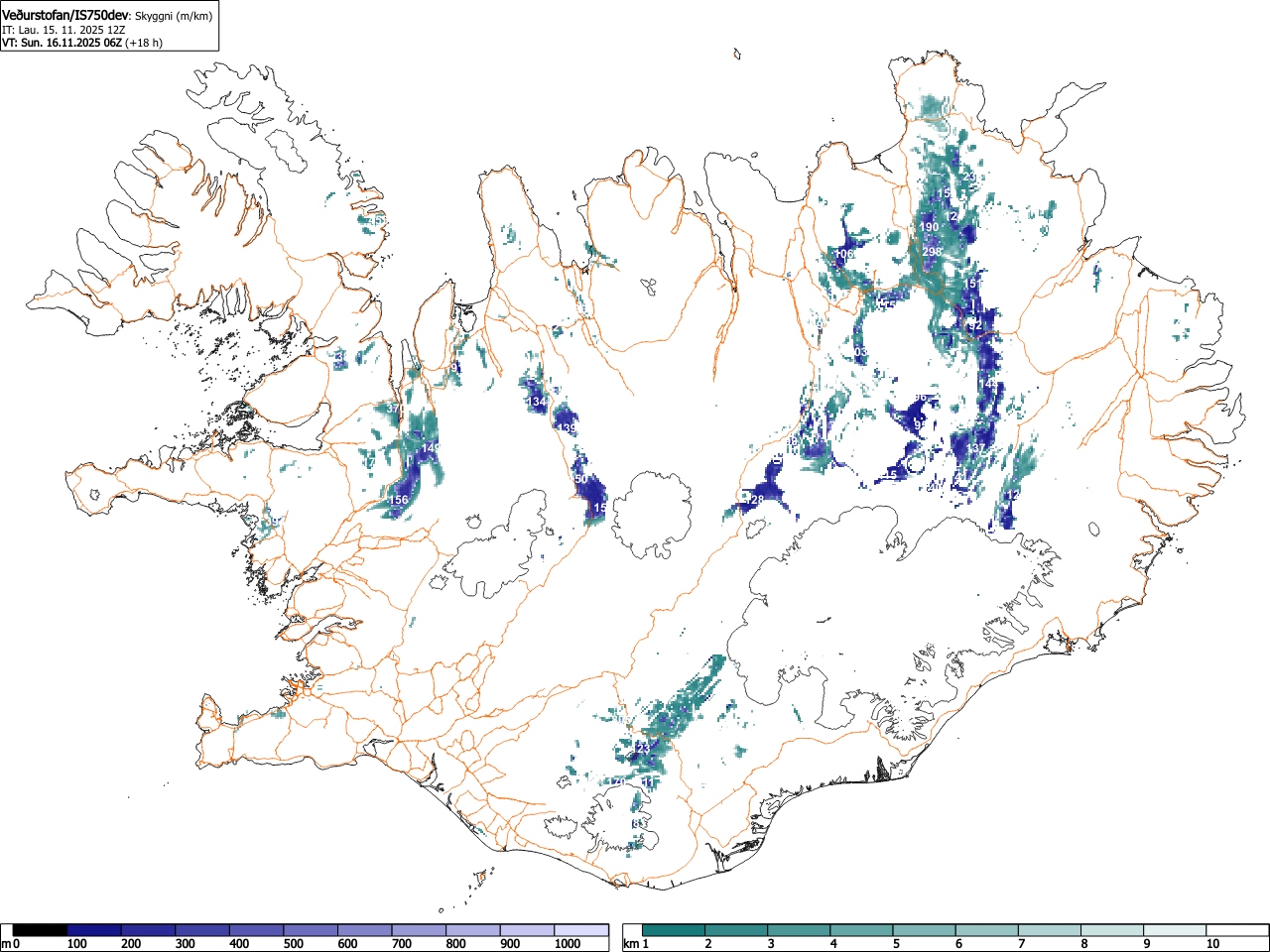Click the 'km 1' legend label
Image resolution: width=1270 pixels, height=952 pixels.
pos(636,944)
